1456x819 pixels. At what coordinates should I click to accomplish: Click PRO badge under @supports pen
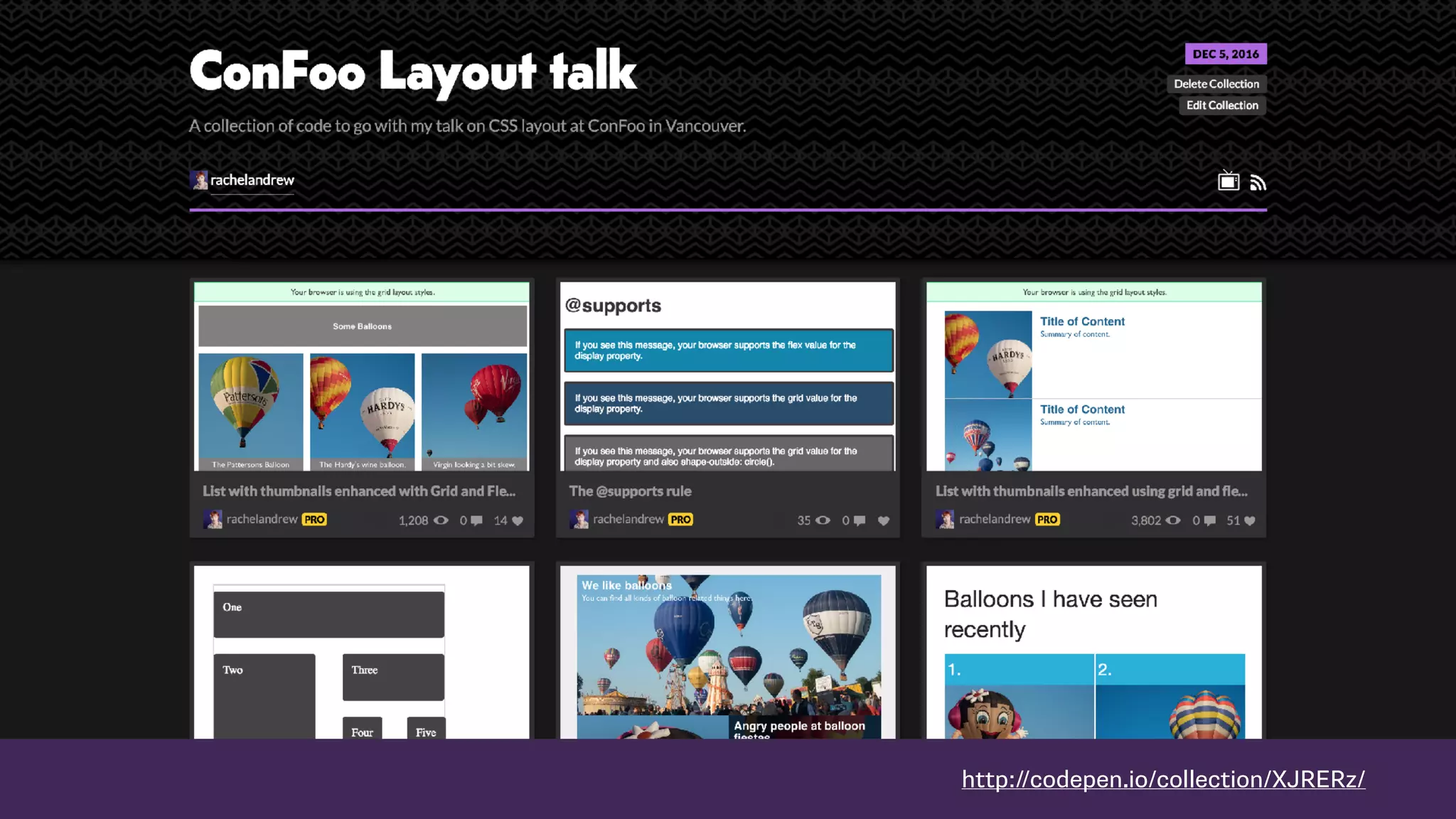pos(680,520)
